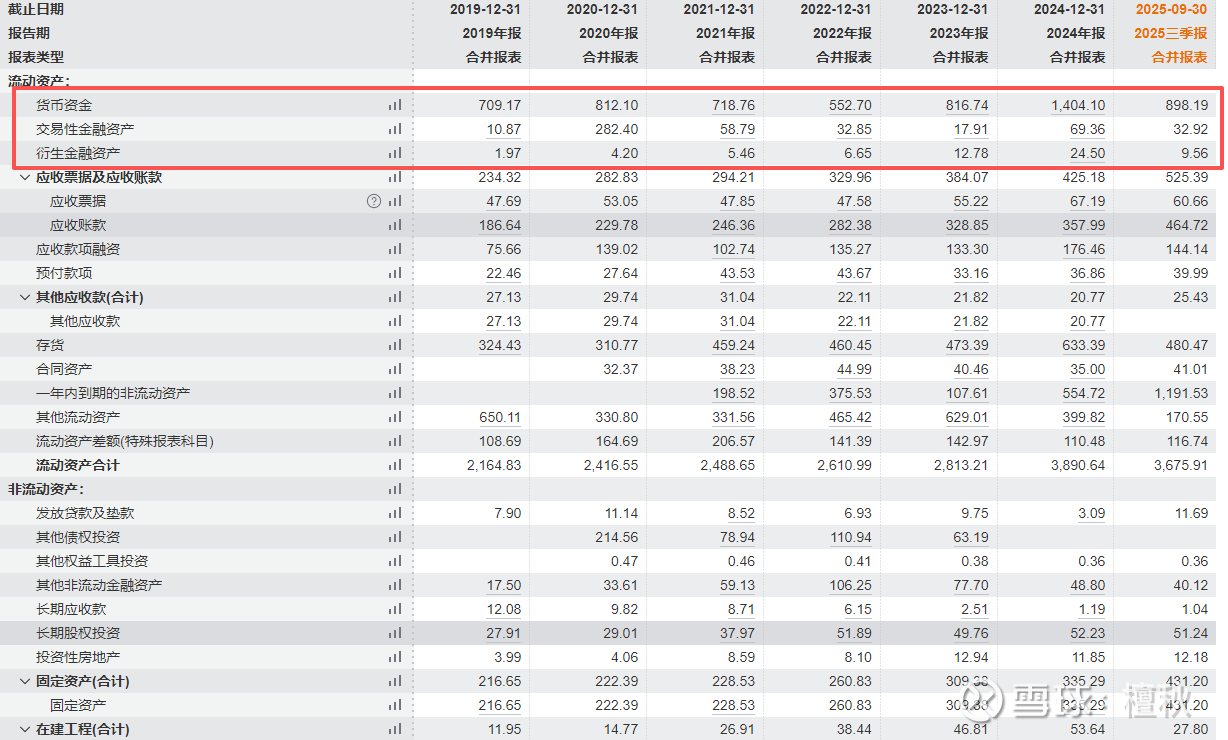The image size is (1228, 740).
Task: Click the 存货 row label
Action: click(x=50, y=345)
